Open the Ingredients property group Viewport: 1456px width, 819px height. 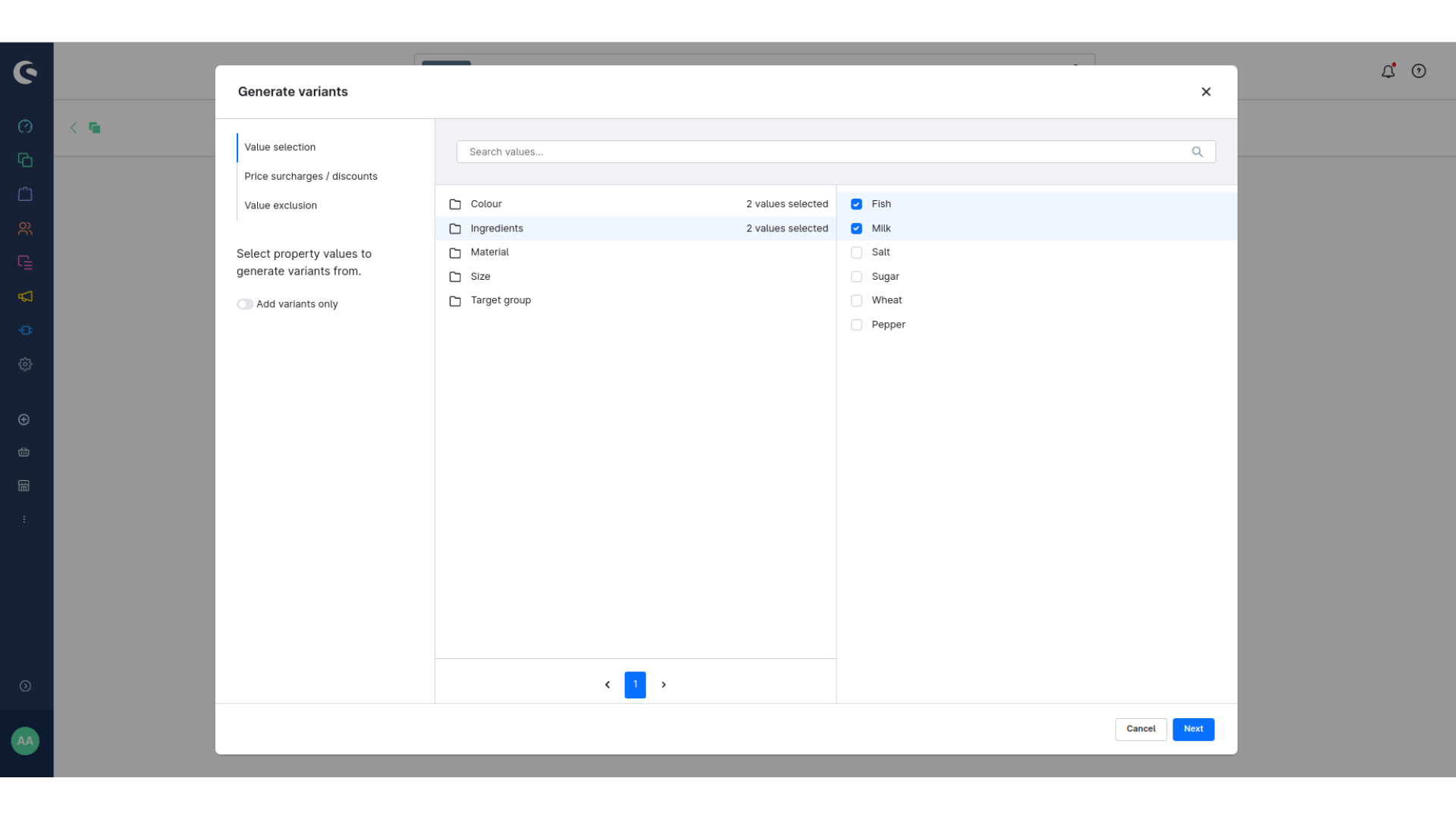point(635,228)
